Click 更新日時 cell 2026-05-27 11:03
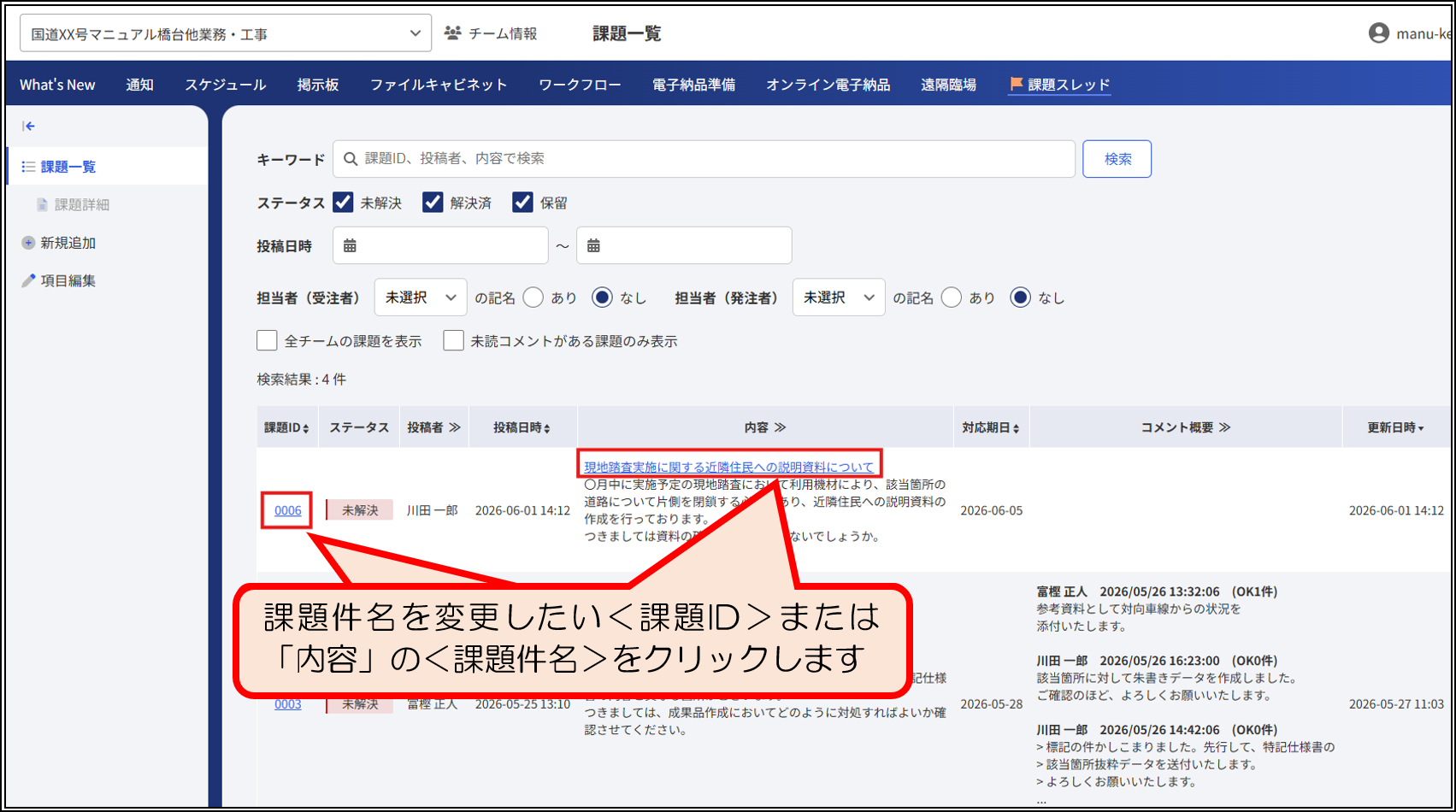1456x812 pixels. tap(1396, 704)
